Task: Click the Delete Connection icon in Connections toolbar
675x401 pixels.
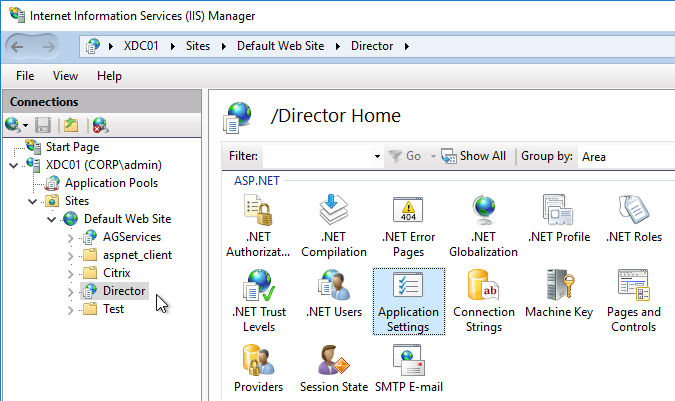Action: pyautogui.click(x=100, y=125)
